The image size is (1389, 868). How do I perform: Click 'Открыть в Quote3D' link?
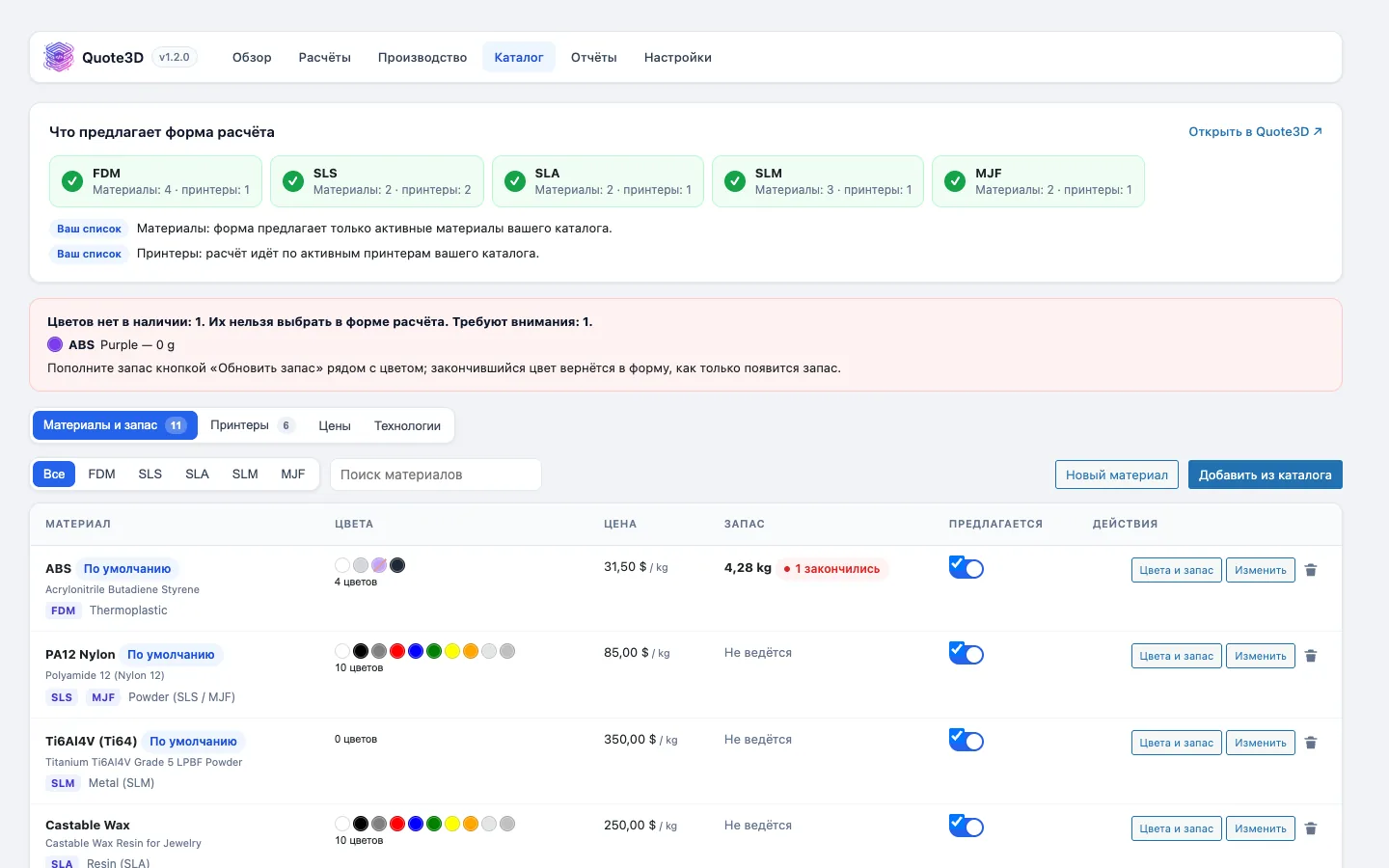coord(1255,131)
